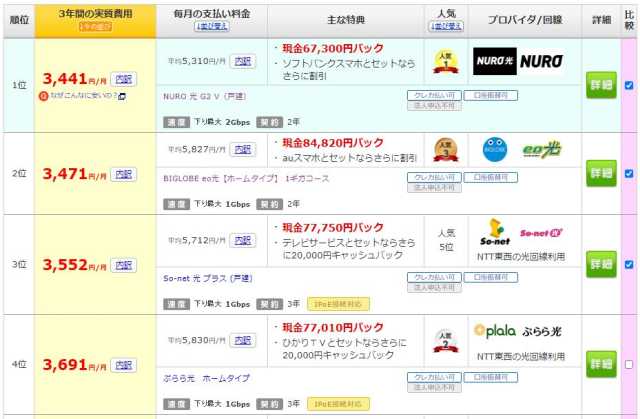Uncheck the compare checkbox for rank 2 BIGLOBE
Screen dimensions: 640x419
point(629,173)
